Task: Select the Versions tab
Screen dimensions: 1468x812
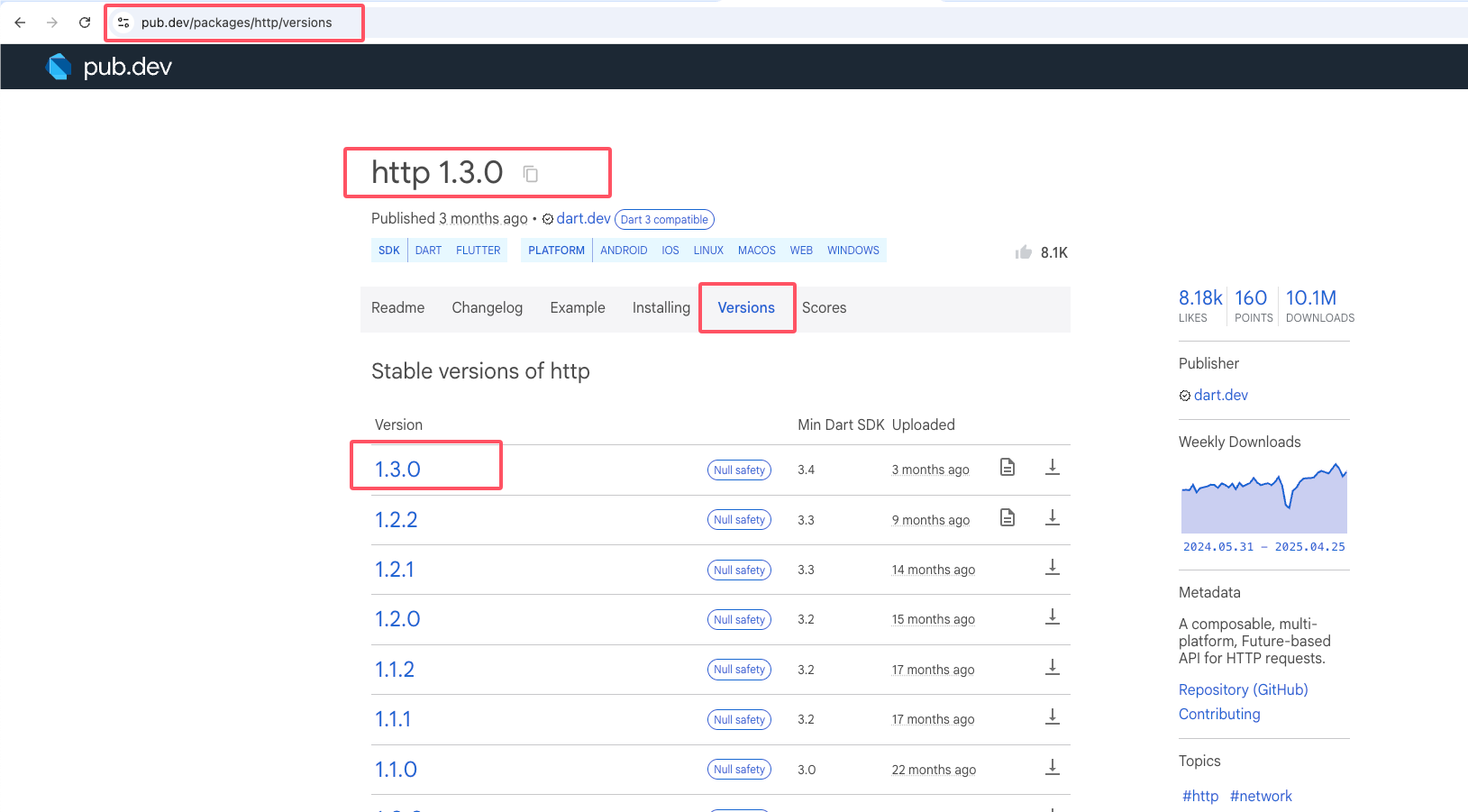Action: pos(746,307)
